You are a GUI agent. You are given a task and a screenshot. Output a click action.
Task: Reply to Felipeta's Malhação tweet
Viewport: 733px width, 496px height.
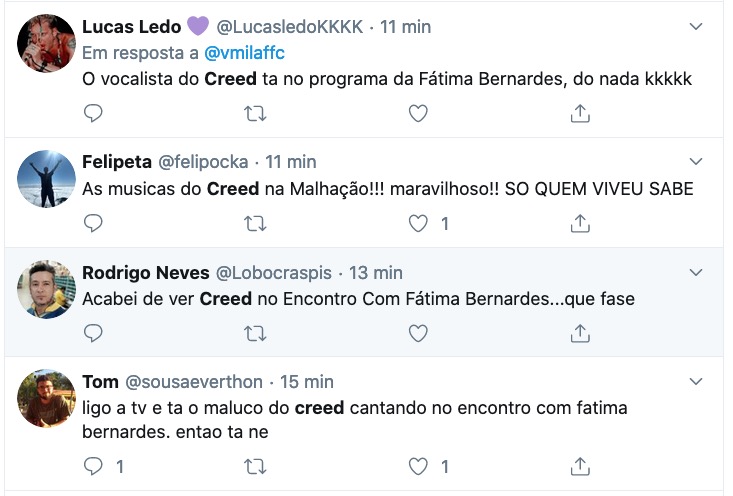click(93, 224)
